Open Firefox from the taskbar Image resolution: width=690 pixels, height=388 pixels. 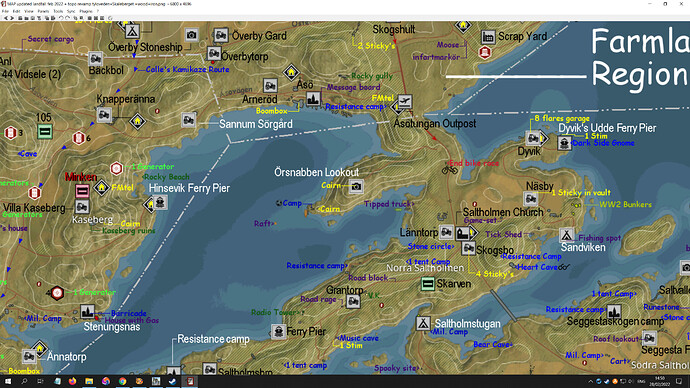coord(73,381)
